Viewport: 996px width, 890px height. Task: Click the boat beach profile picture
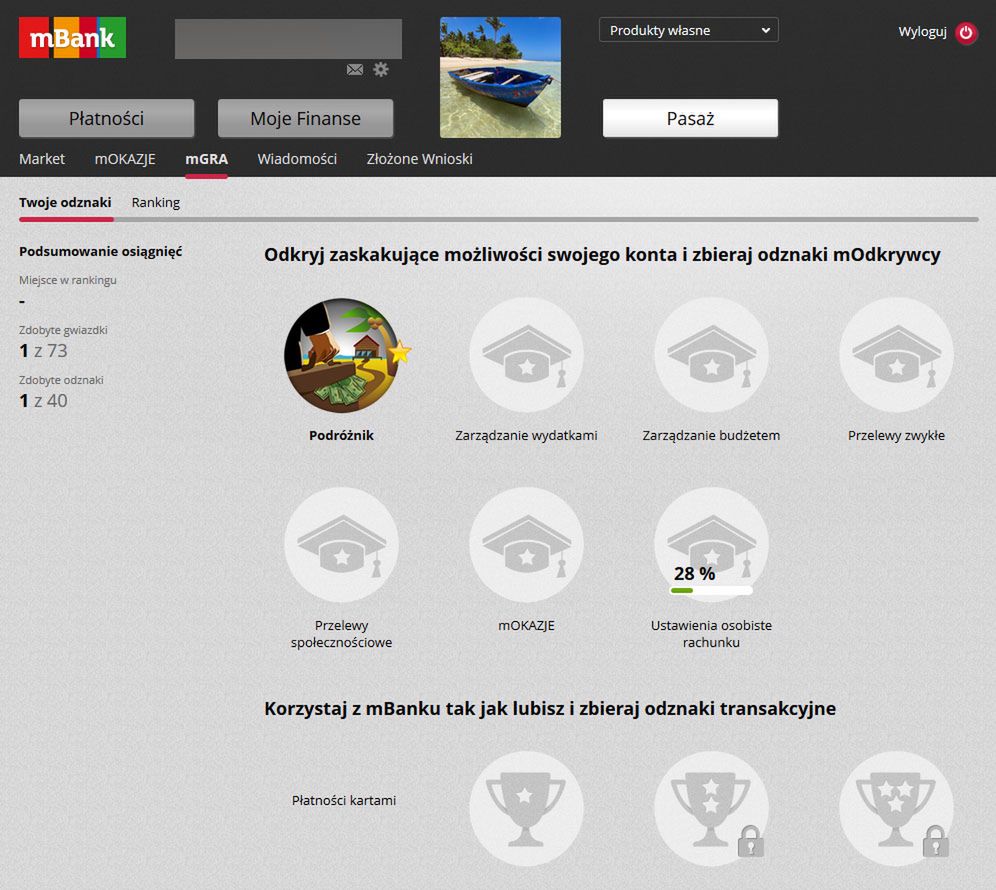point(501,78)
